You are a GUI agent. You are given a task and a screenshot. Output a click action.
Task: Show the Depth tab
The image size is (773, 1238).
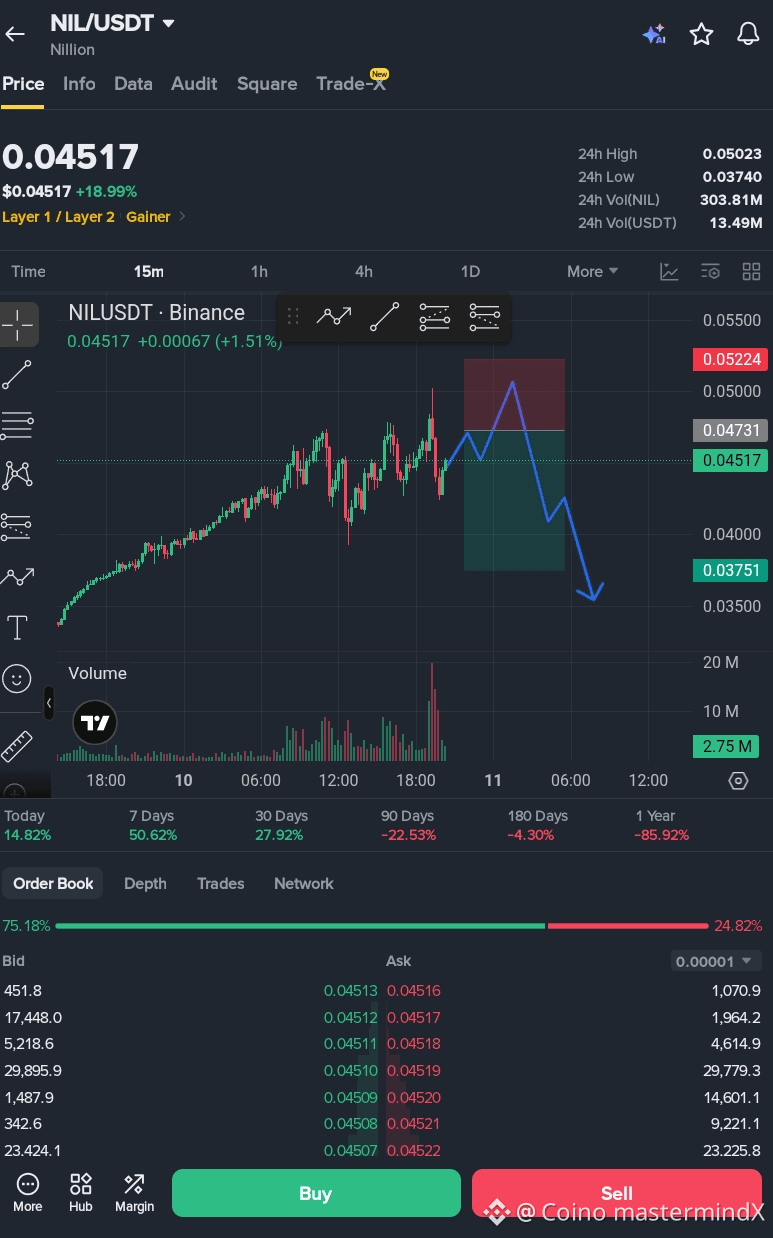point(145,883)
